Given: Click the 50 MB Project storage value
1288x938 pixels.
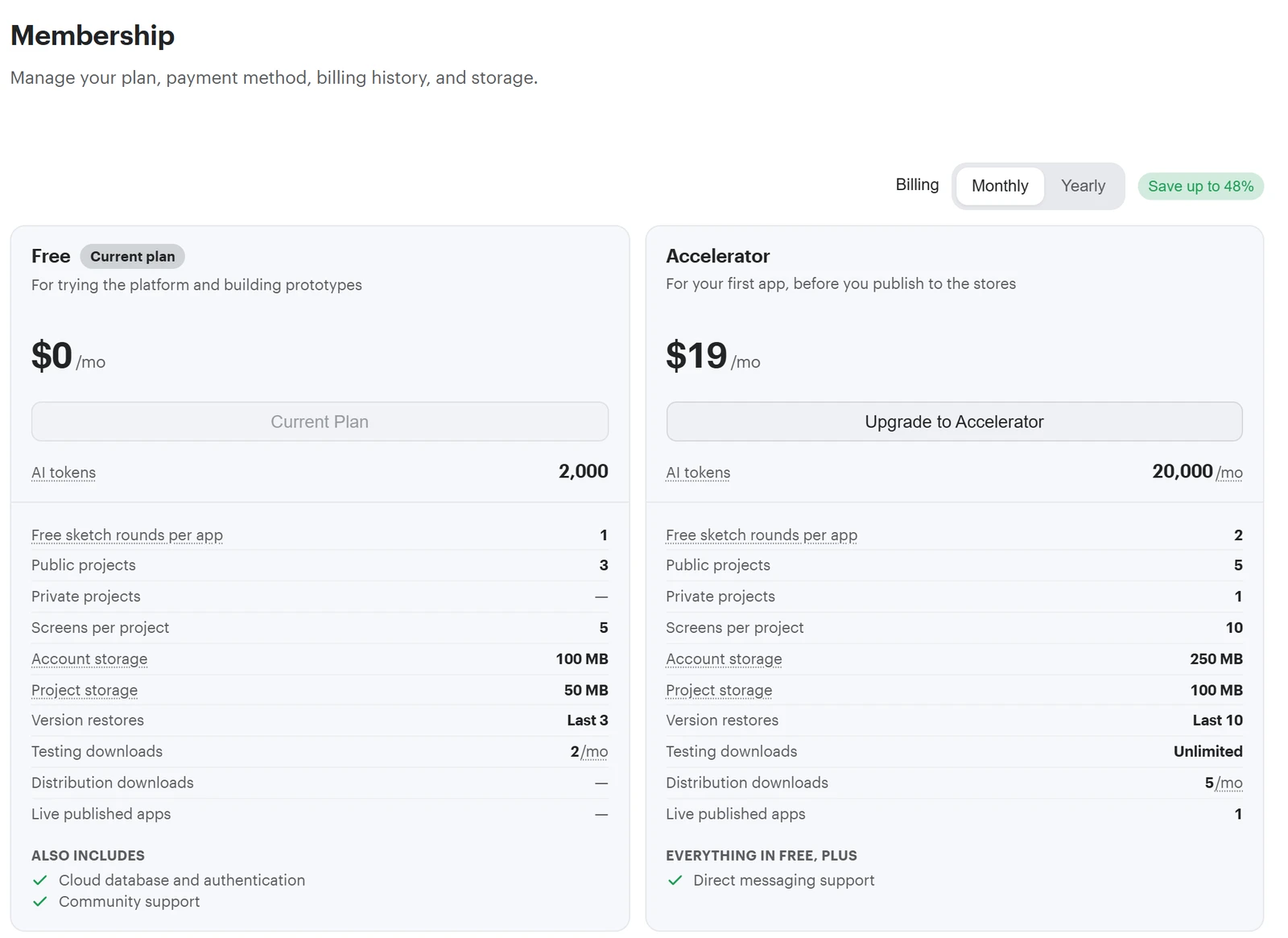Looking at the screenshot, I should pos(586,690).
